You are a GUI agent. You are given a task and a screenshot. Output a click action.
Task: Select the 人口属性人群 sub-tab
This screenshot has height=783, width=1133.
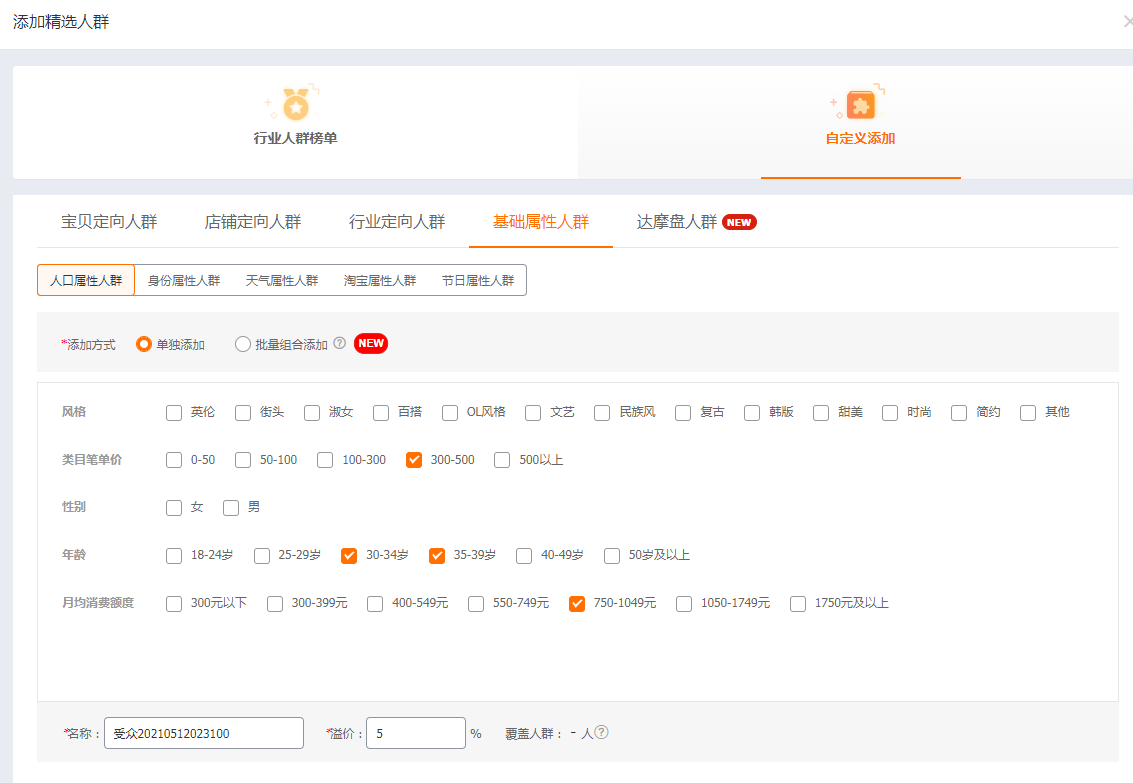[x=86, y=280]
